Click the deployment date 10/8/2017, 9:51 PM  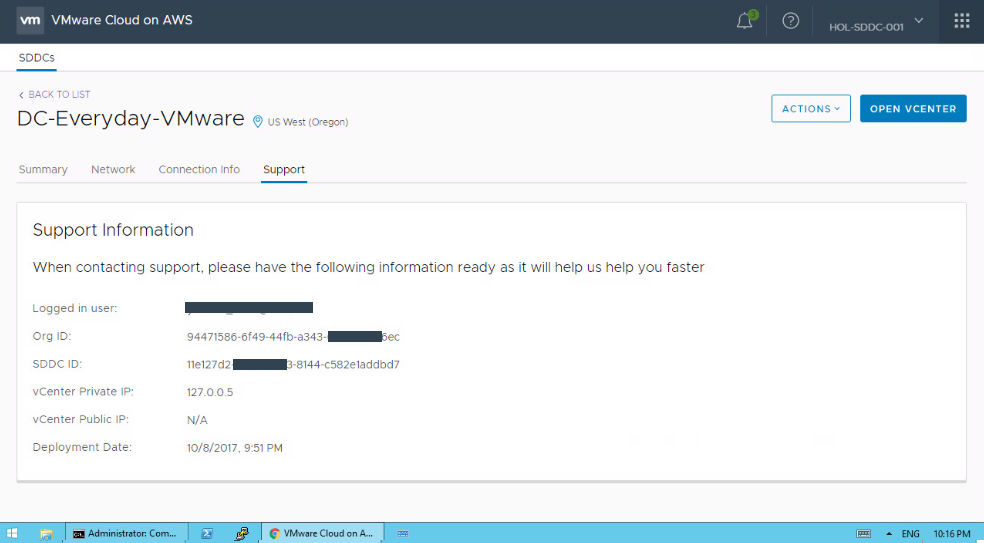(x=235, y=448)
